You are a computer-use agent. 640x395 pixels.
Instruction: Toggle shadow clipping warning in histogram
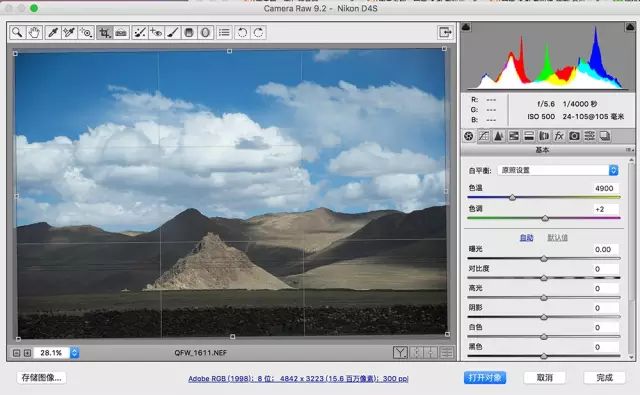click(466, 27)
